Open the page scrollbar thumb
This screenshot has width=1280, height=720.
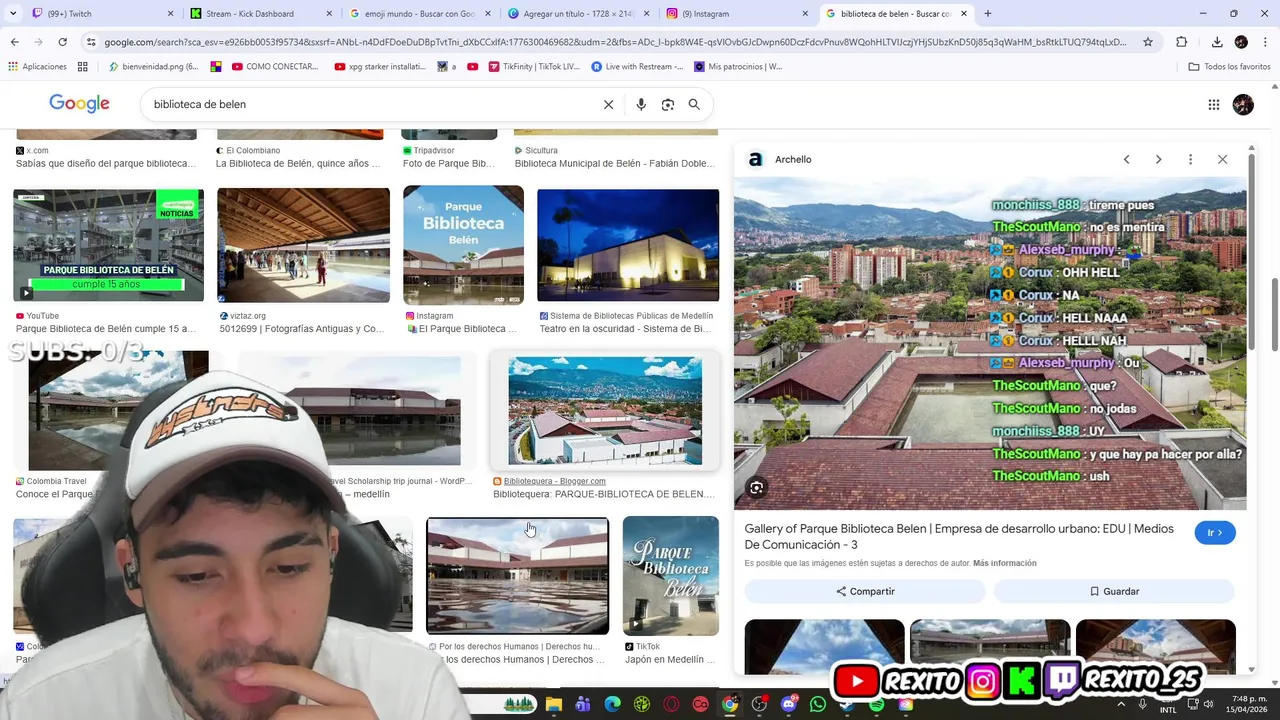point(1275,315)
